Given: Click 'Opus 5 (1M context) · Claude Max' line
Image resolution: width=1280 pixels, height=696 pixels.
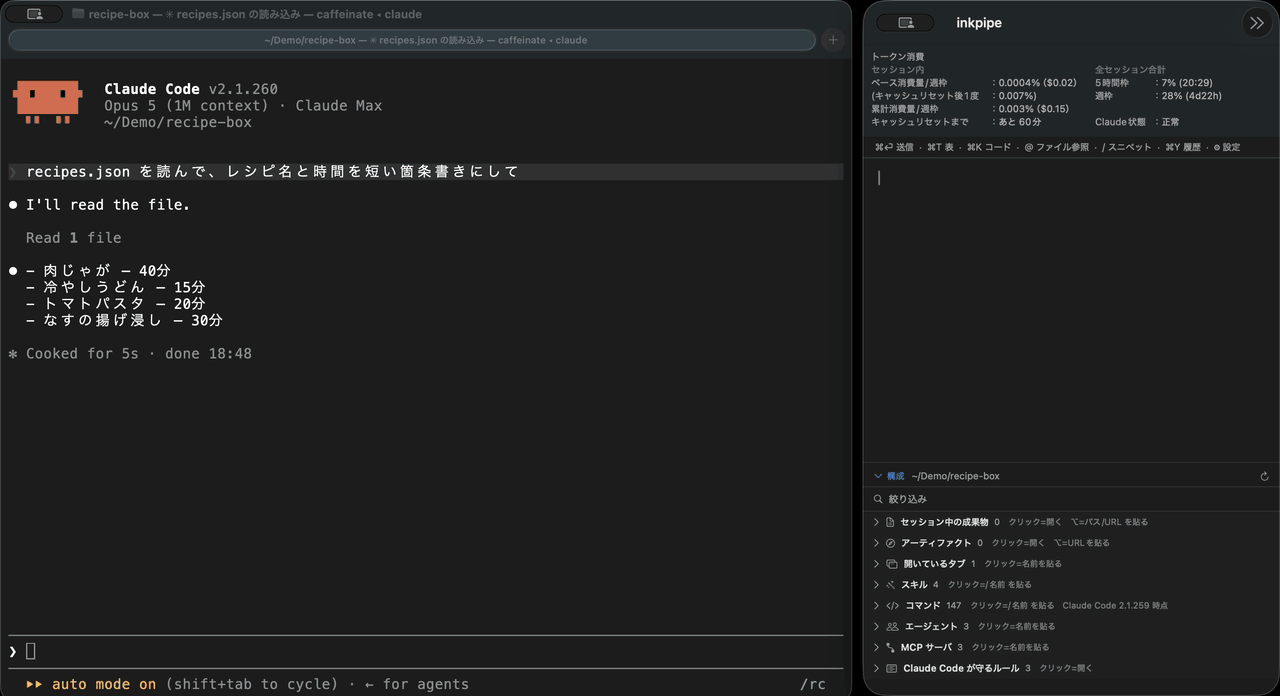Looking at the screenshot, I should coord(243,106).
